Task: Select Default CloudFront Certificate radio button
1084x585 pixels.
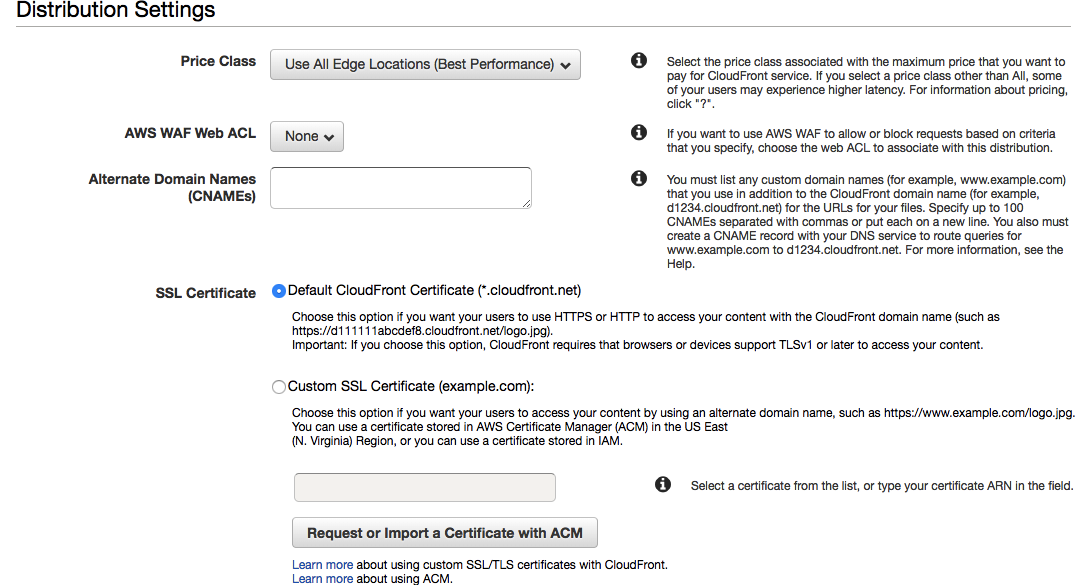Action: point(279,291)
